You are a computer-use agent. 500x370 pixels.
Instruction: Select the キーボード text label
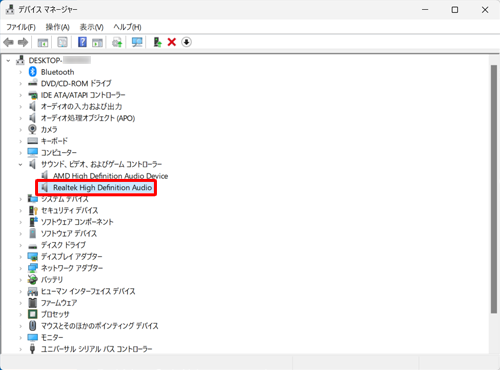pos(54,141)
